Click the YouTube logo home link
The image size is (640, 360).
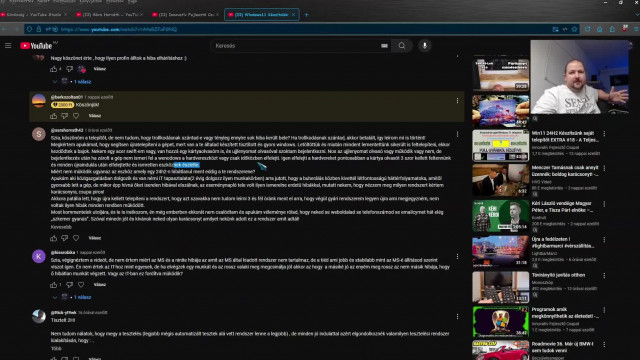tap(36, 46)
